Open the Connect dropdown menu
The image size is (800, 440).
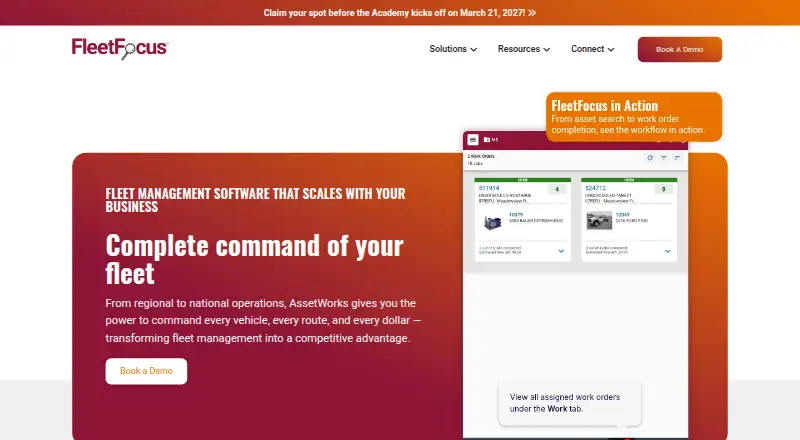pyautogui.click(x=592, y=49)
